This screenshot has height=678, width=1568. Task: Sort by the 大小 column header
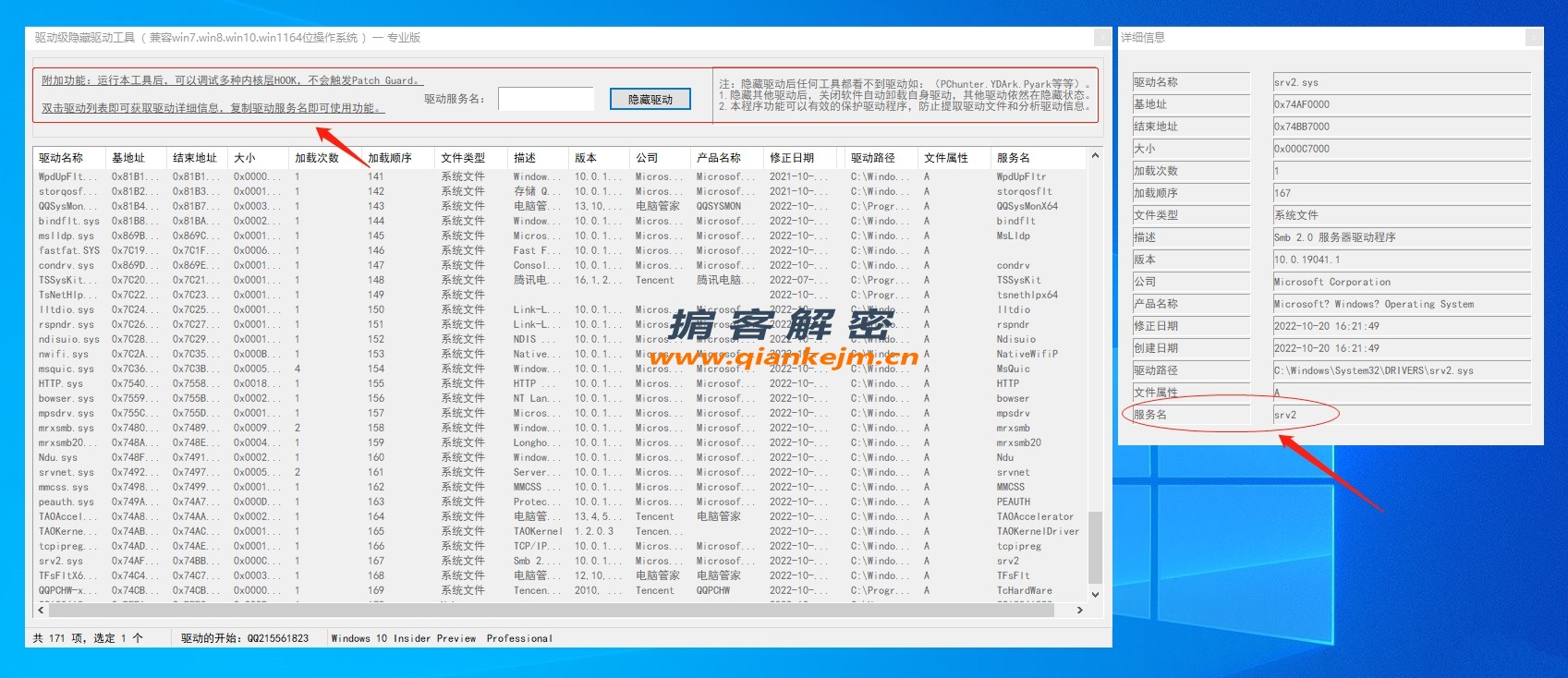pos(258,158)
